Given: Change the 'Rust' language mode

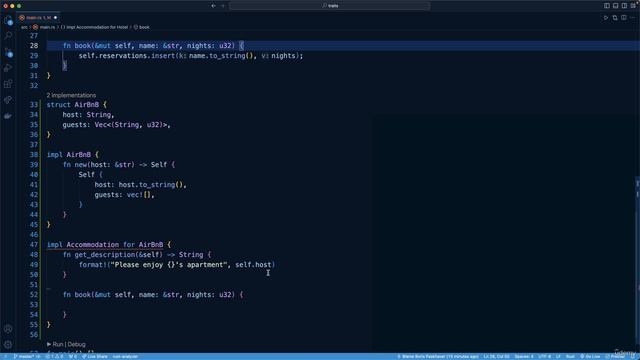Looking at the screenshot, I should pos(570,356).
